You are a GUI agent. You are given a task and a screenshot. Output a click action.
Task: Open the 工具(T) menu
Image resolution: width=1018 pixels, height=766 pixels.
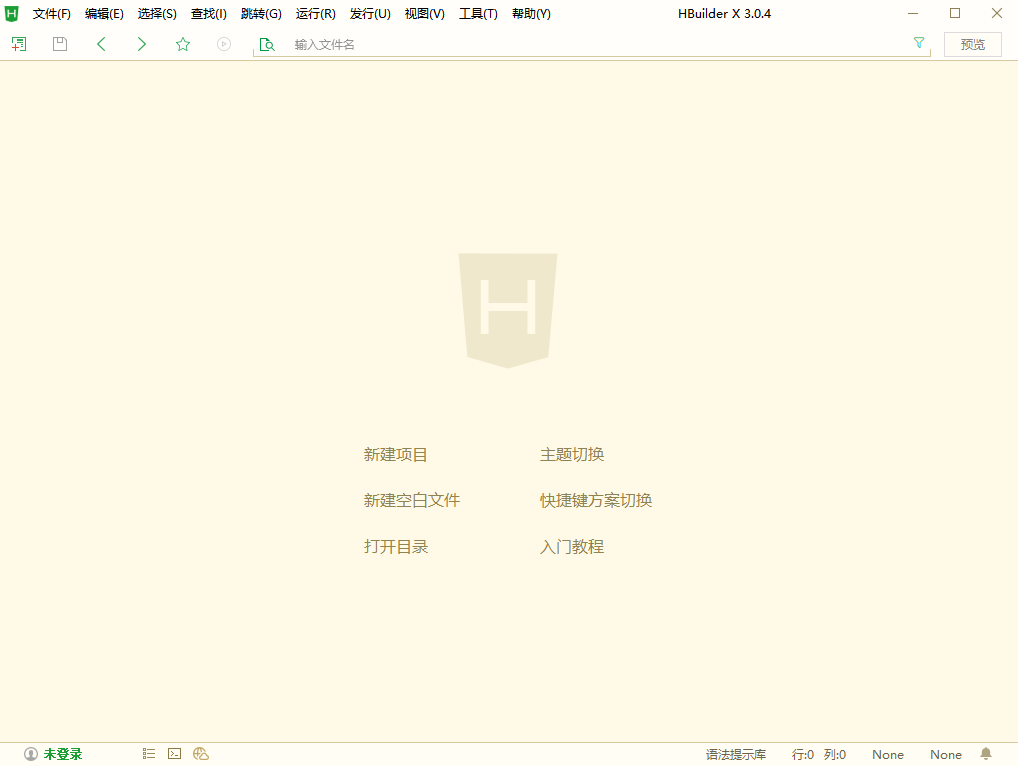pos(478,14)
